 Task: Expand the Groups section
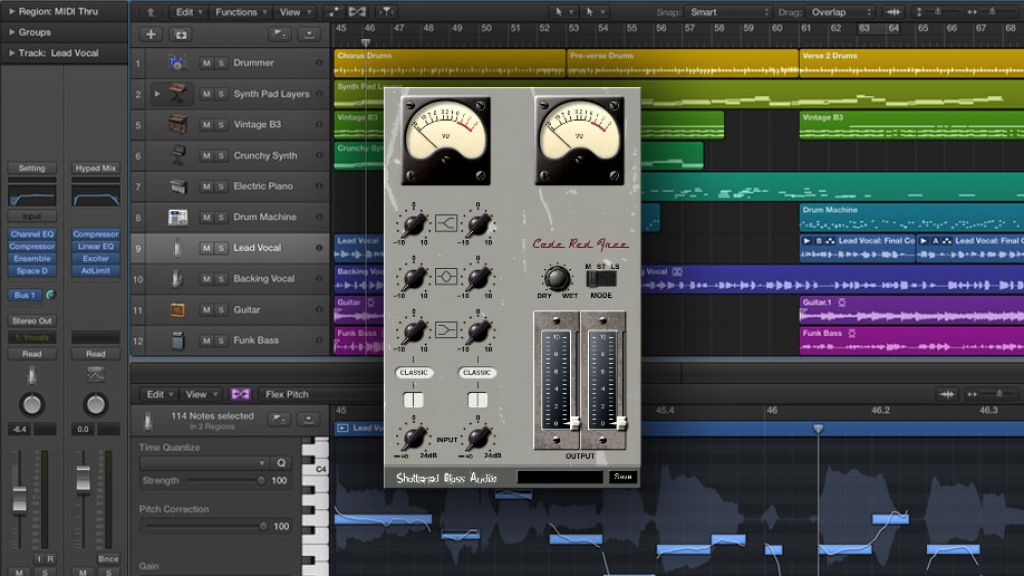point(12,32)
